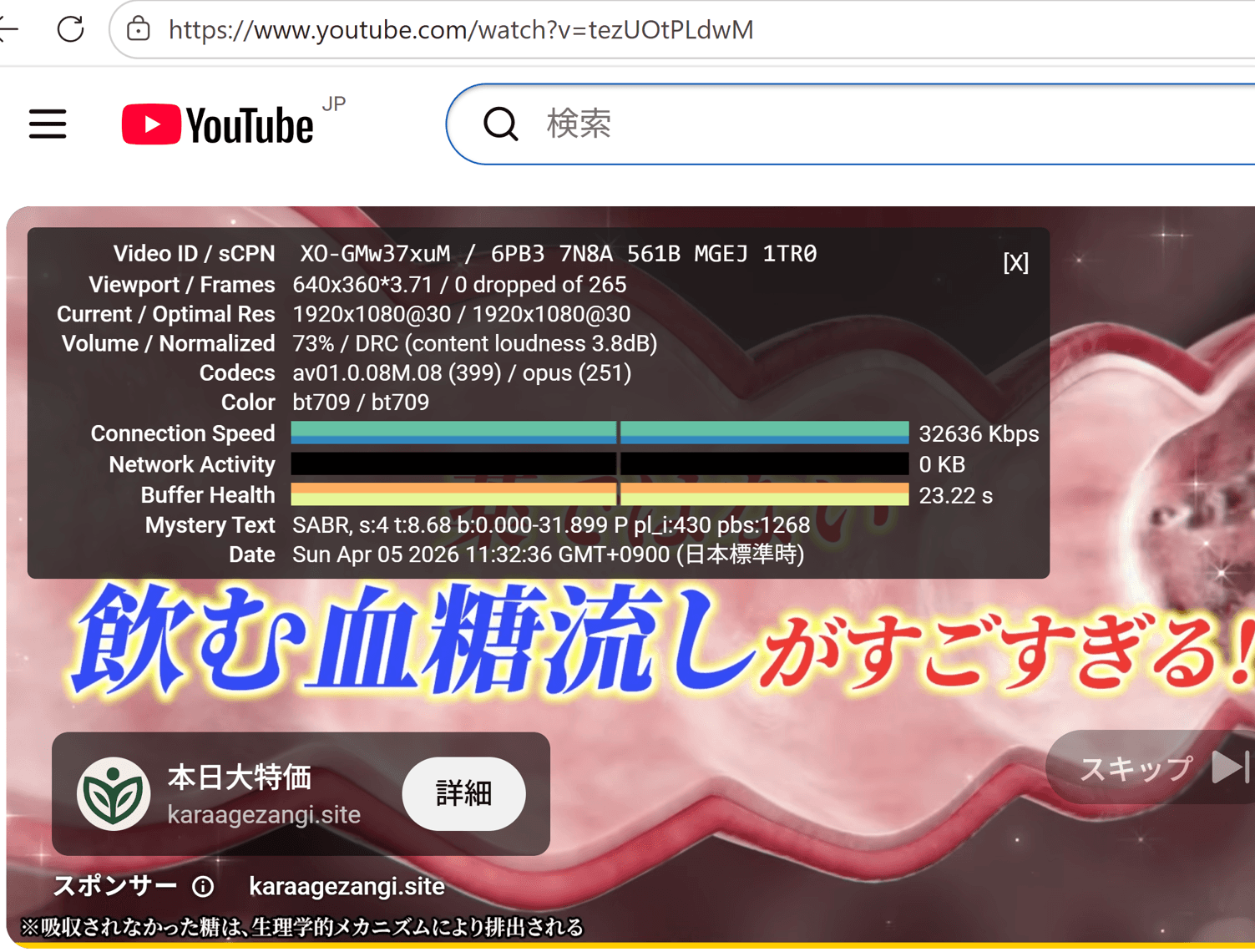
Task: Click the search magnifier icon
Action: (501, 124)
